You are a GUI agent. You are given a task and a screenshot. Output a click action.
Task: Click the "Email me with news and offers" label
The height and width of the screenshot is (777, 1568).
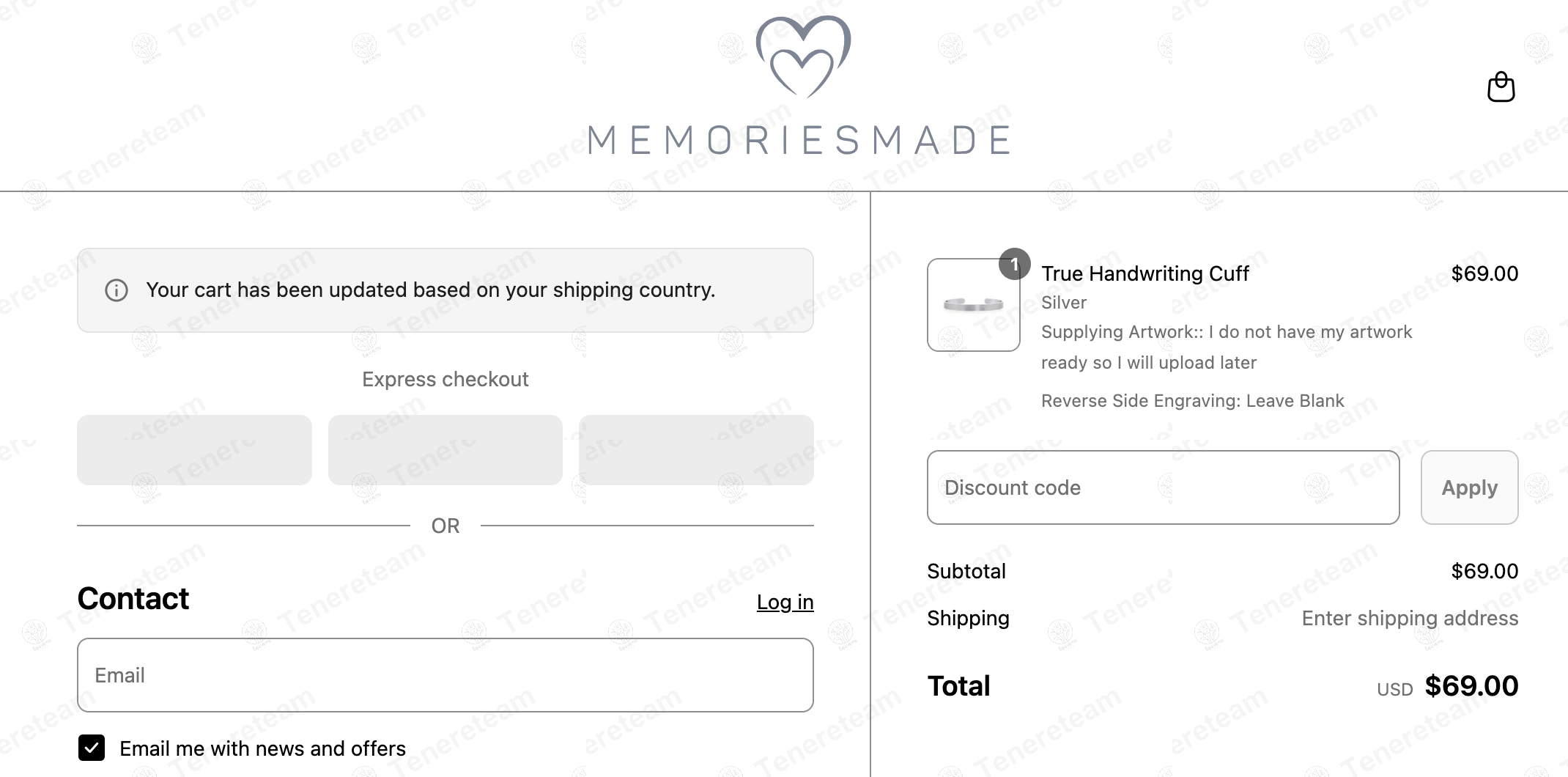(x=262, y=748)
